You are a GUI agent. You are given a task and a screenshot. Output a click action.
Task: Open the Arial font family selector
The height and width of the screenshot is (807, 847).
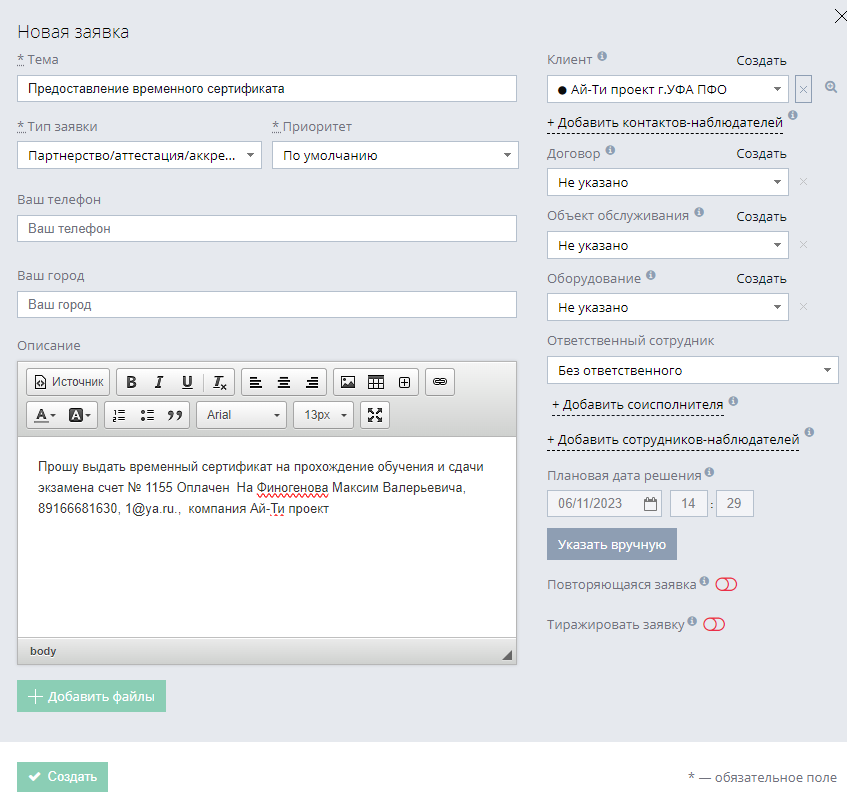pyautogui.click(x=242, y=415)
